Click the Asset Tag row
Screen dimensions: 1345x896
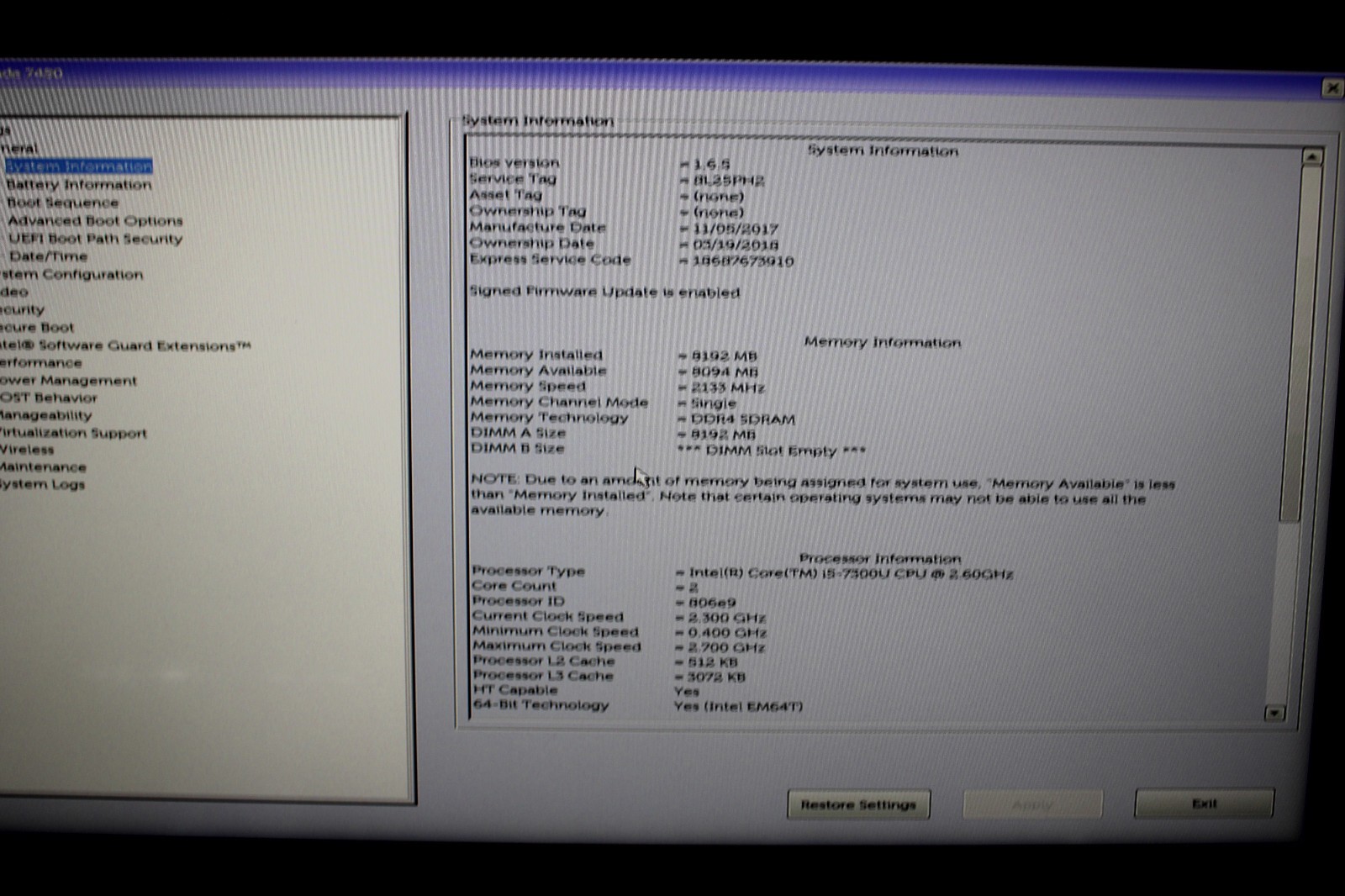tap(606, 195)
